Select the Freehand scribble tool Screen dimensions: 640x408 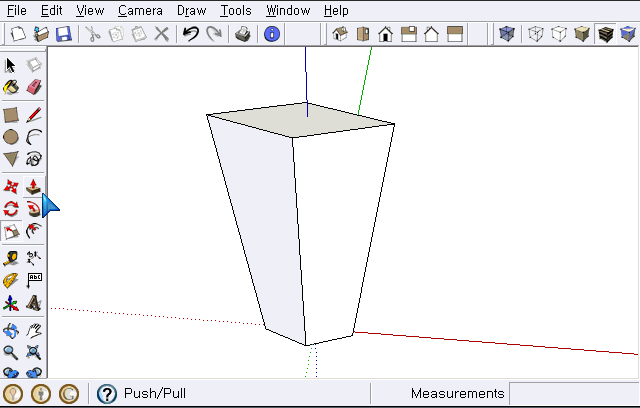pos(34,159)
